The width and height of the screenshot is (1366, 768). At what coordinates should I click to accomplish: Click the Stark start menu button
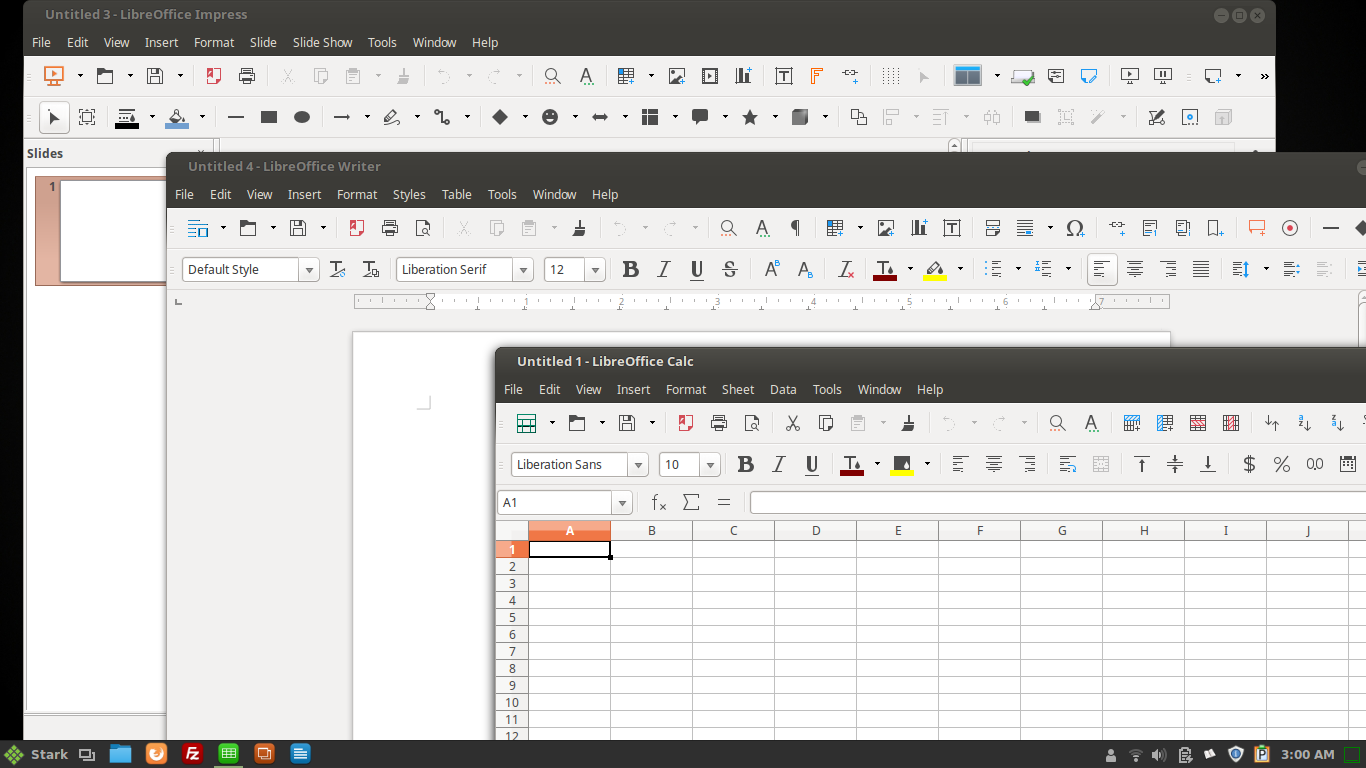tap(37, 754)
